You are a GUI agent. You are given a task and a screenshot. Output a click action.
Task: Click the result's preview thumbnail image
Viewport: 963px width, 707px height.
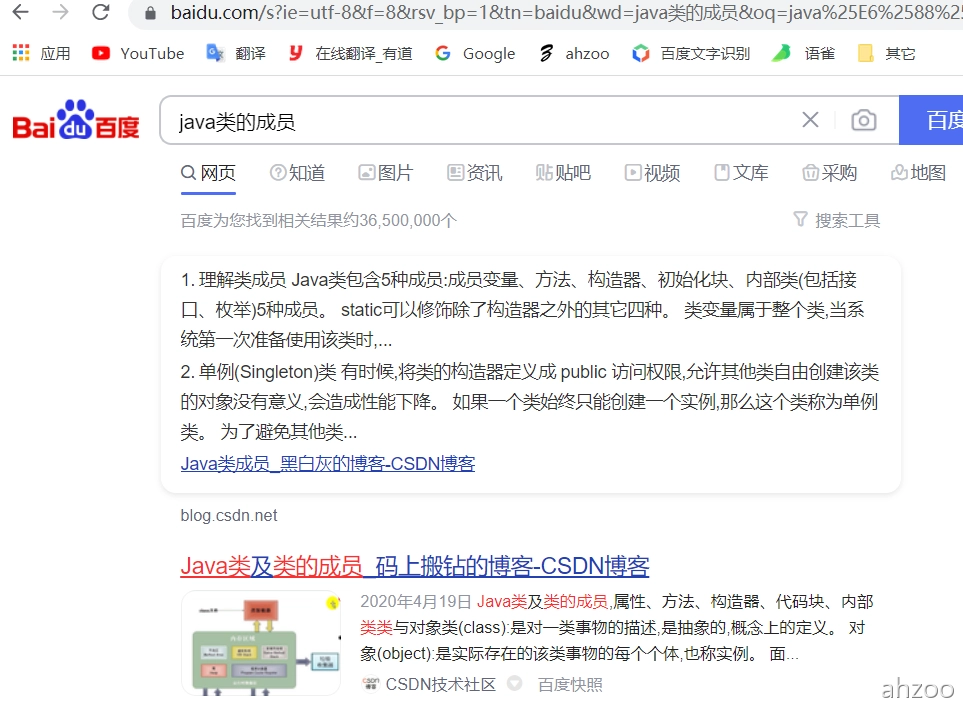(x=261, y=643)
